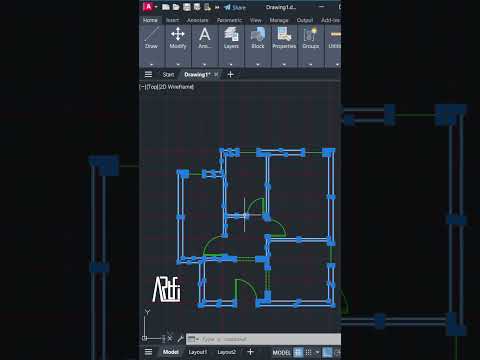Image resolution: width=480 pixels, height=360 pixels.
Task: Open command line customize wrench icon
Action: tap(180, 339)
